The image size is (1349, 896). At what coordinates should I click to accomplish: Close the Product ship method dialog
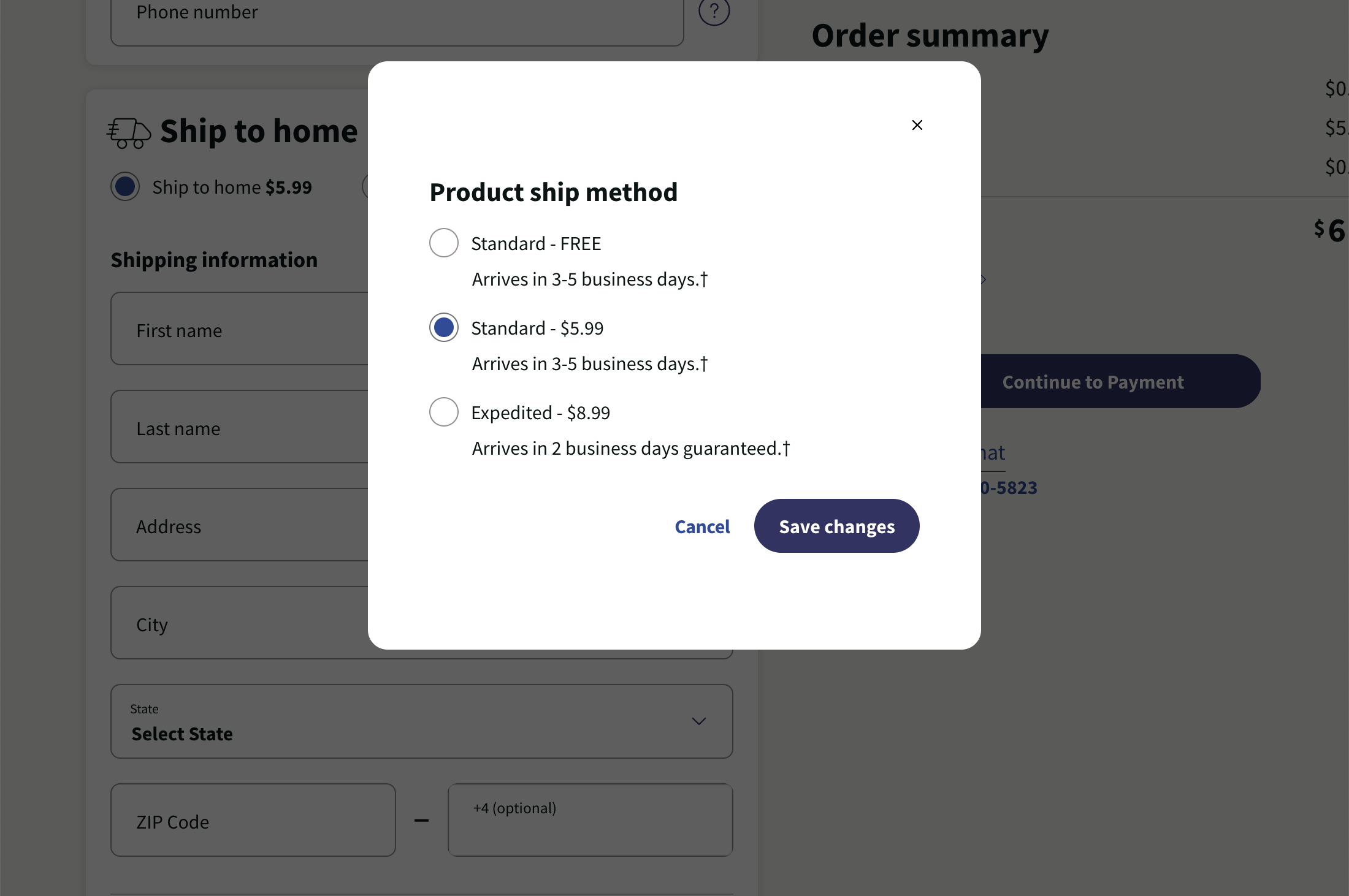(x=917, y=124)
